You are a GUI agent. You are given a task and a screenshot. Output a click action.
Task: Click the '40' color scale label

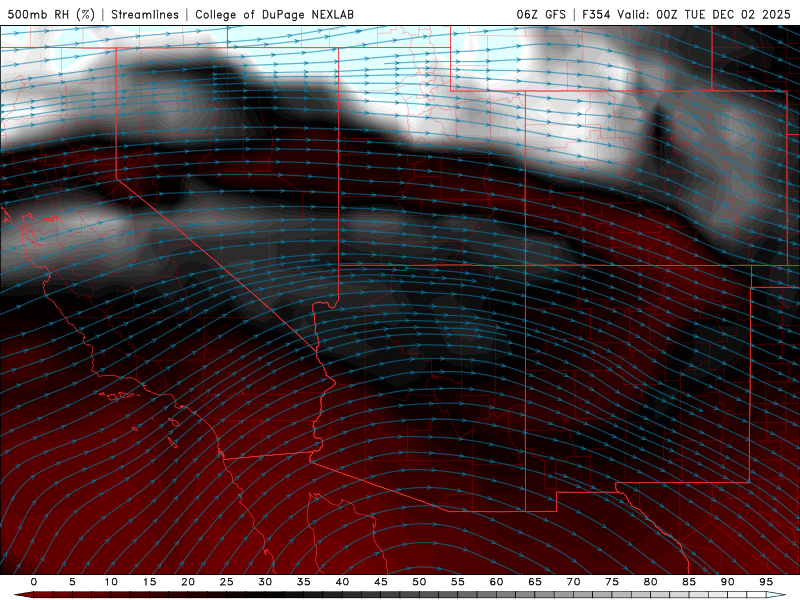[x=342, y=582]
